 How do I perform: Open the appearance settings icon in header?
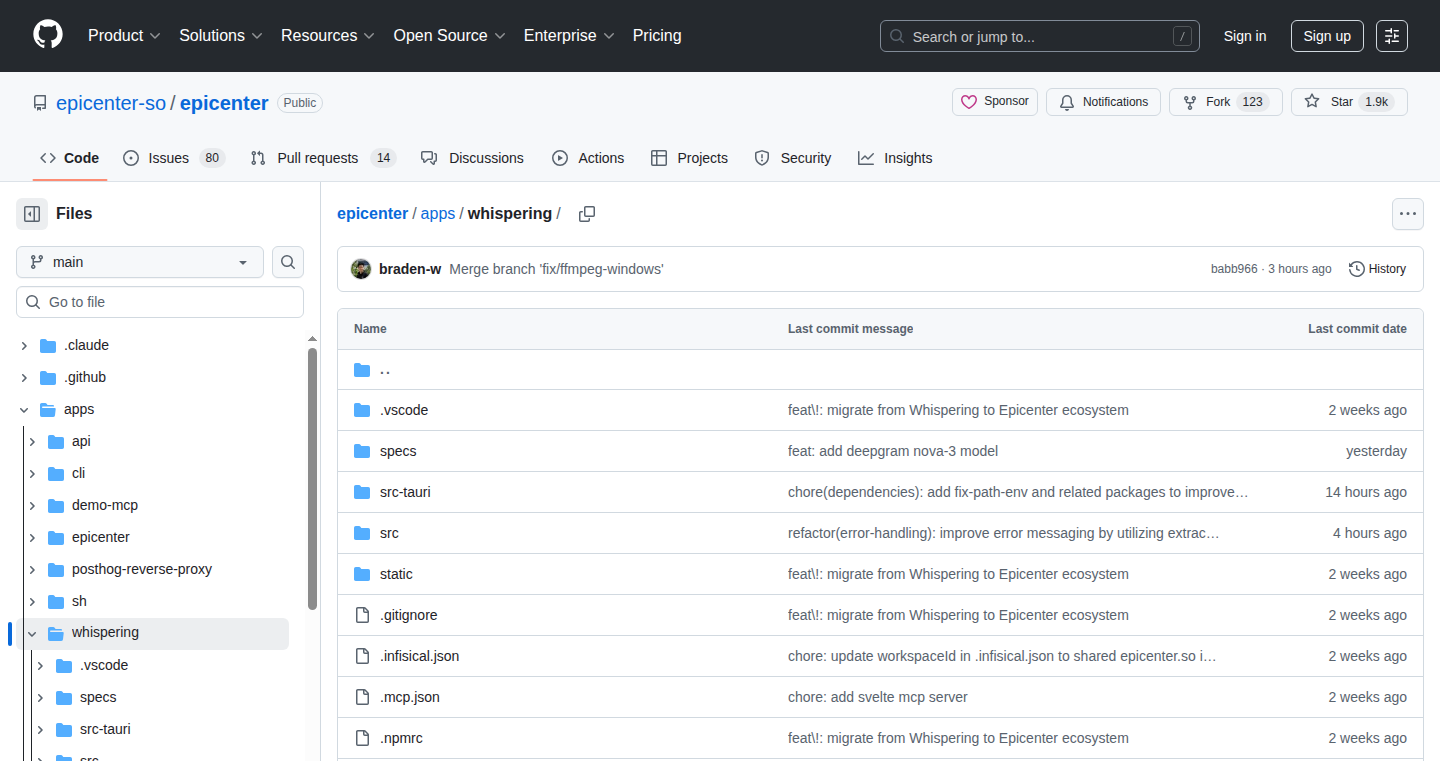tap(1392, 36)
